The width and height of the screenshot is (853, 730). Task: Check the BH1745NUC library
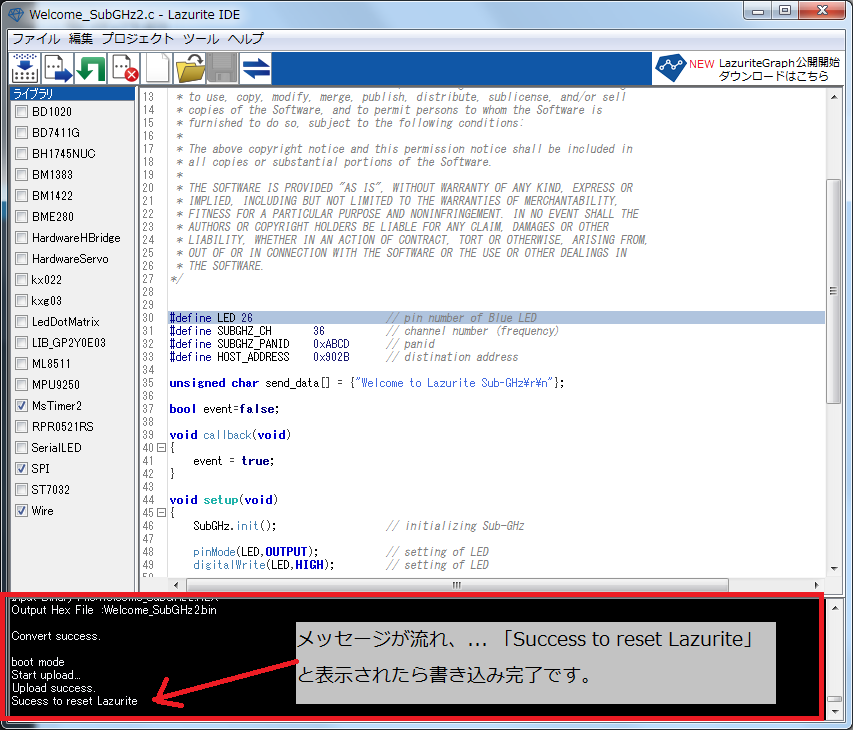click(21, 153)
